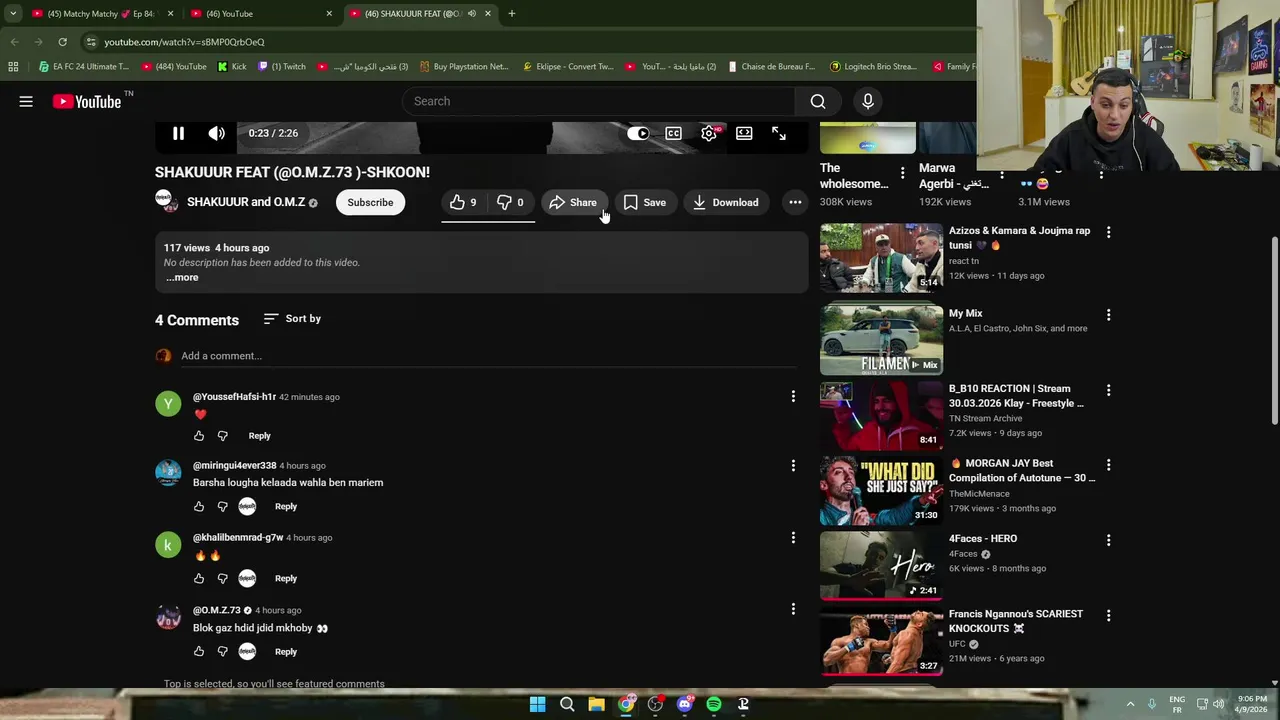This screenshot has width=1280, height=720.
Task: Click the address bar URL
Action: [184, 42]
